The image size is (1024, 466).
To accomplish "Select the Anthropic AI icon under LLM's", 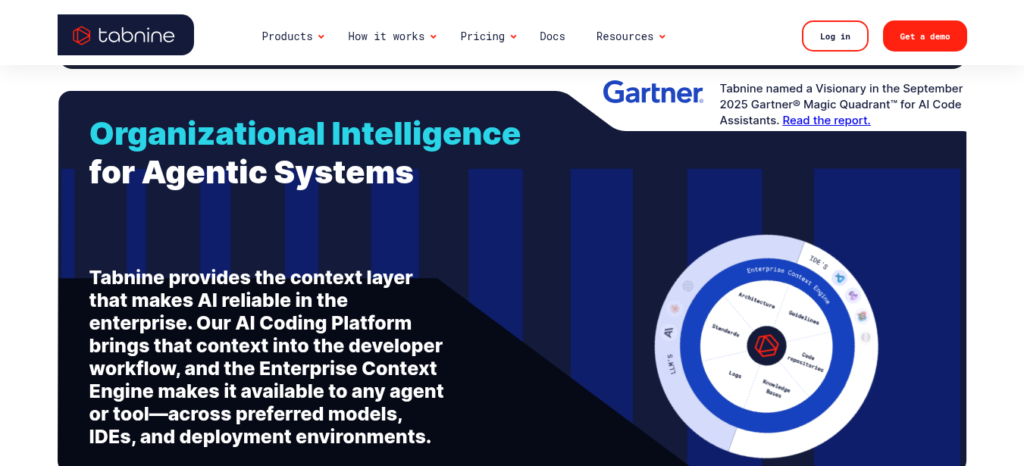I will pos(669,332).
